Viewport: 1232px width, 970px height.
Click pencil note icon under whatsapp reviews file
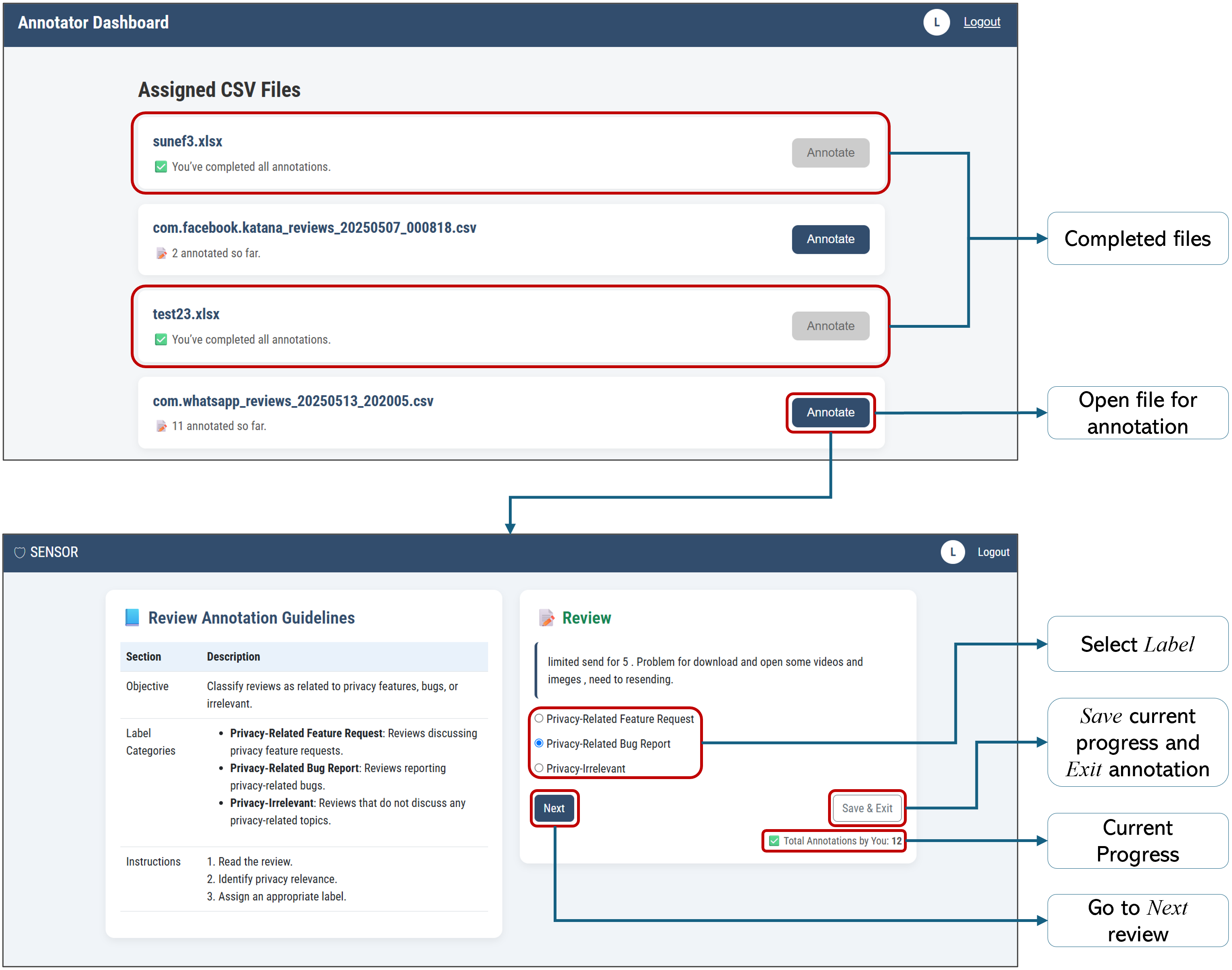161,425
